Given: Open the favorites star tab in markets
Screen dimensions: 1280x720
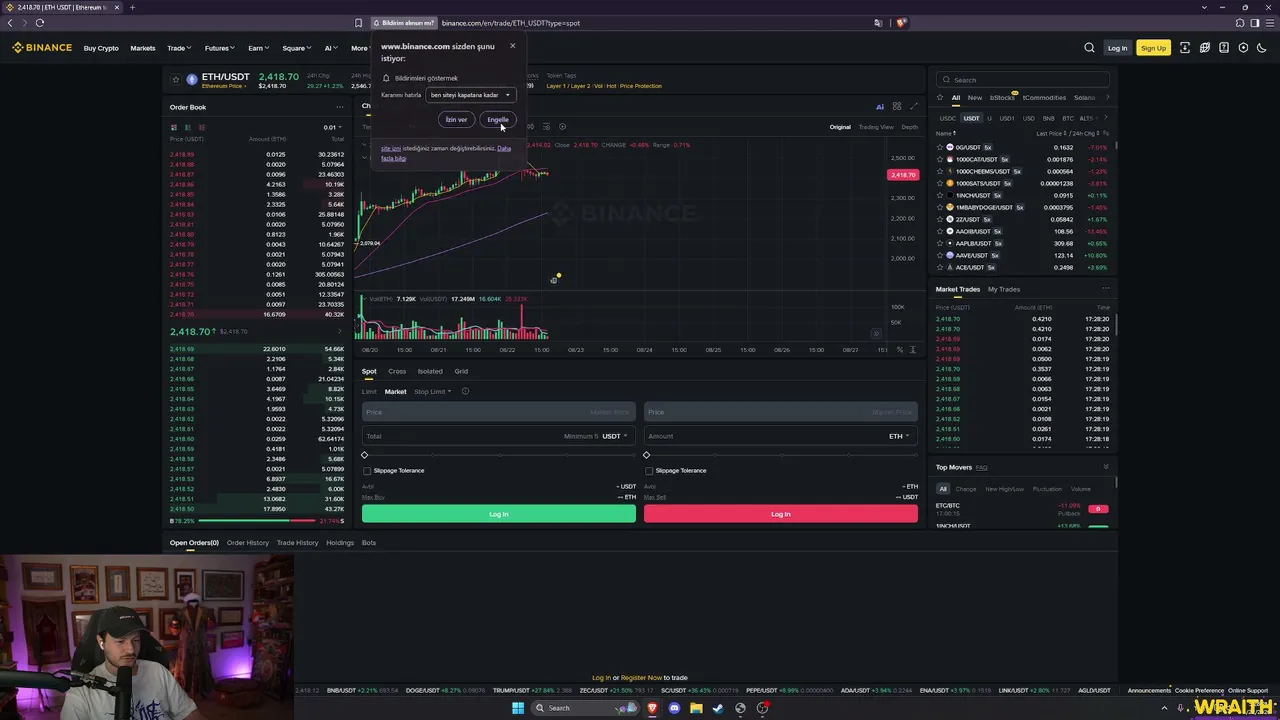Looking at the screenshot, I should point(940,98).
